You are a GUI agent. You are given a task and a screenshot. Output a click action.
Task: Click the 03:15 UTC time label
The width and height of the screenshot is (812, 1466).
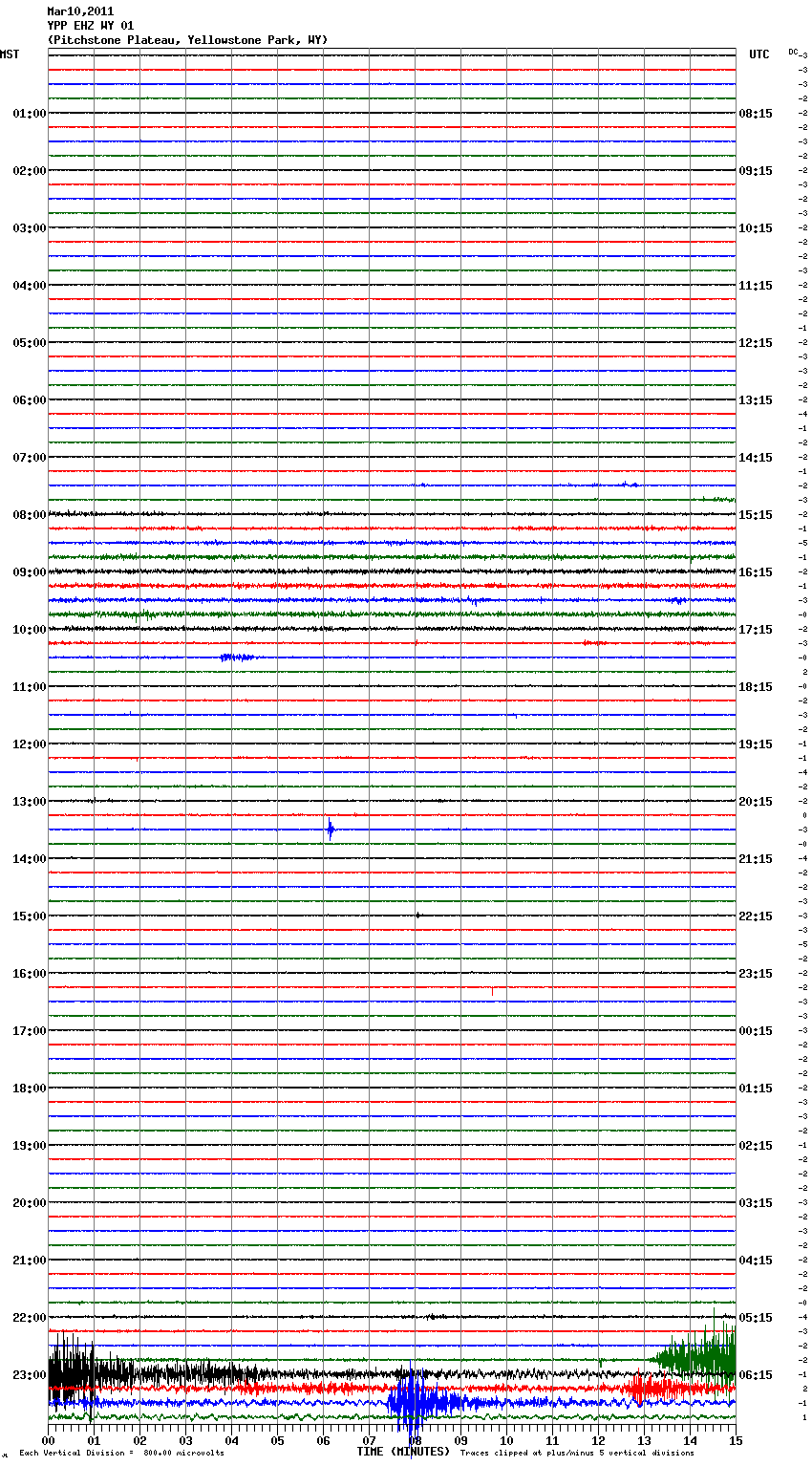(756, 1203)
